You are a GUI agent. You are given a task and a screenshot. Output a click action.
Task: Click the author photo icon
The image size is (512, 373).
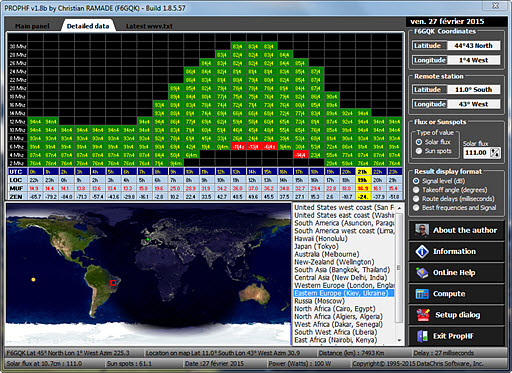(x=422, y=230)
